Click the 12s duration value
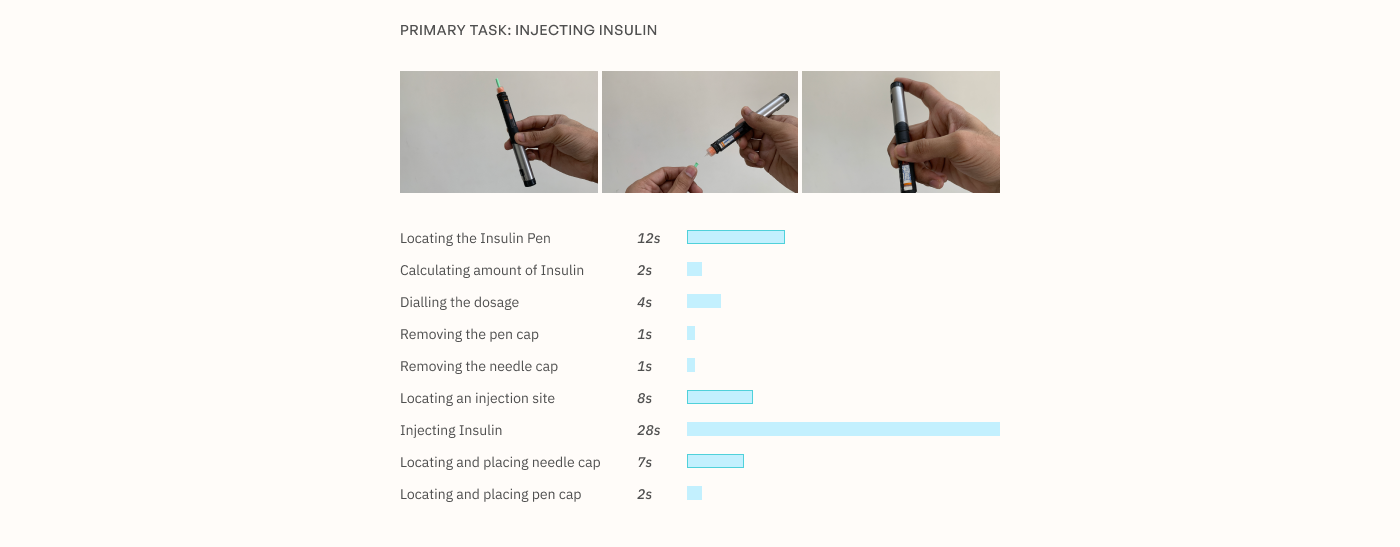The height and width of the screenshot is (547, 1400). [648, 238]
